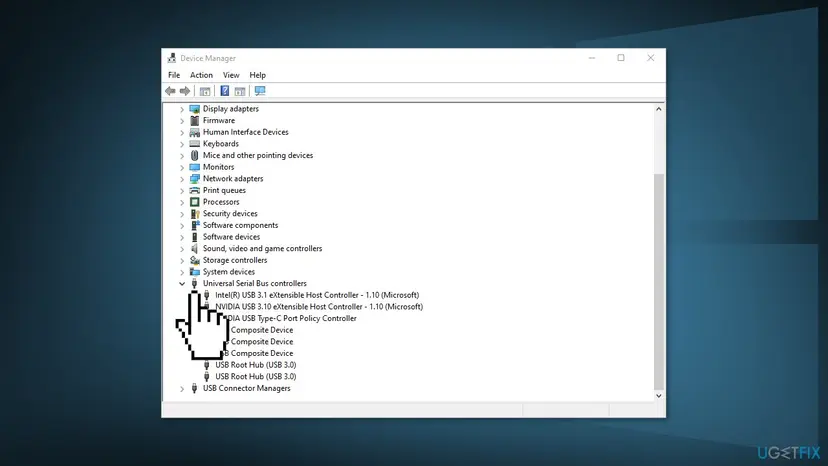
Task: Expand the Keyboards node
Action: coord(182,144)
